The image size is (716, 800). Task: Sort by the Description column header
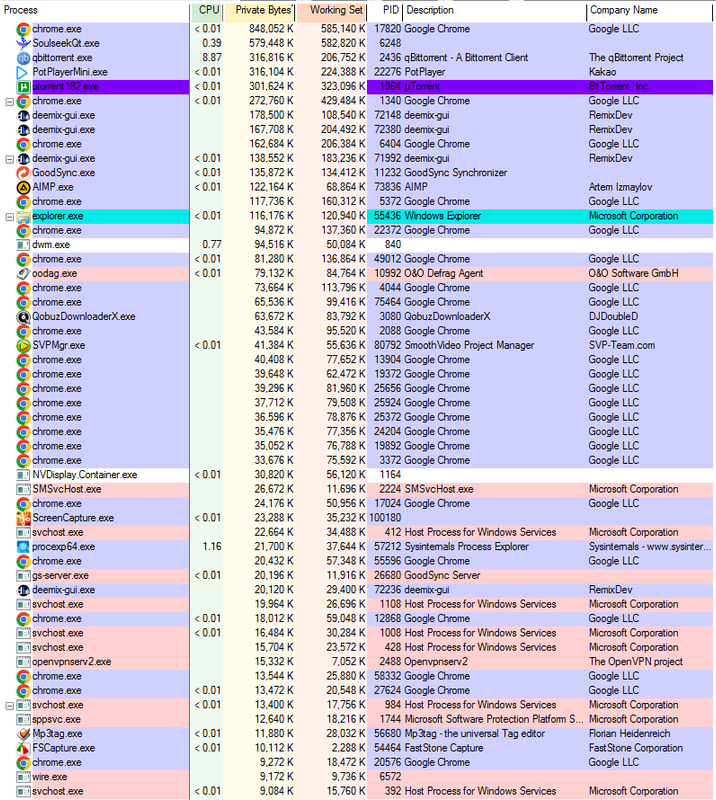[x=495, y=10]
